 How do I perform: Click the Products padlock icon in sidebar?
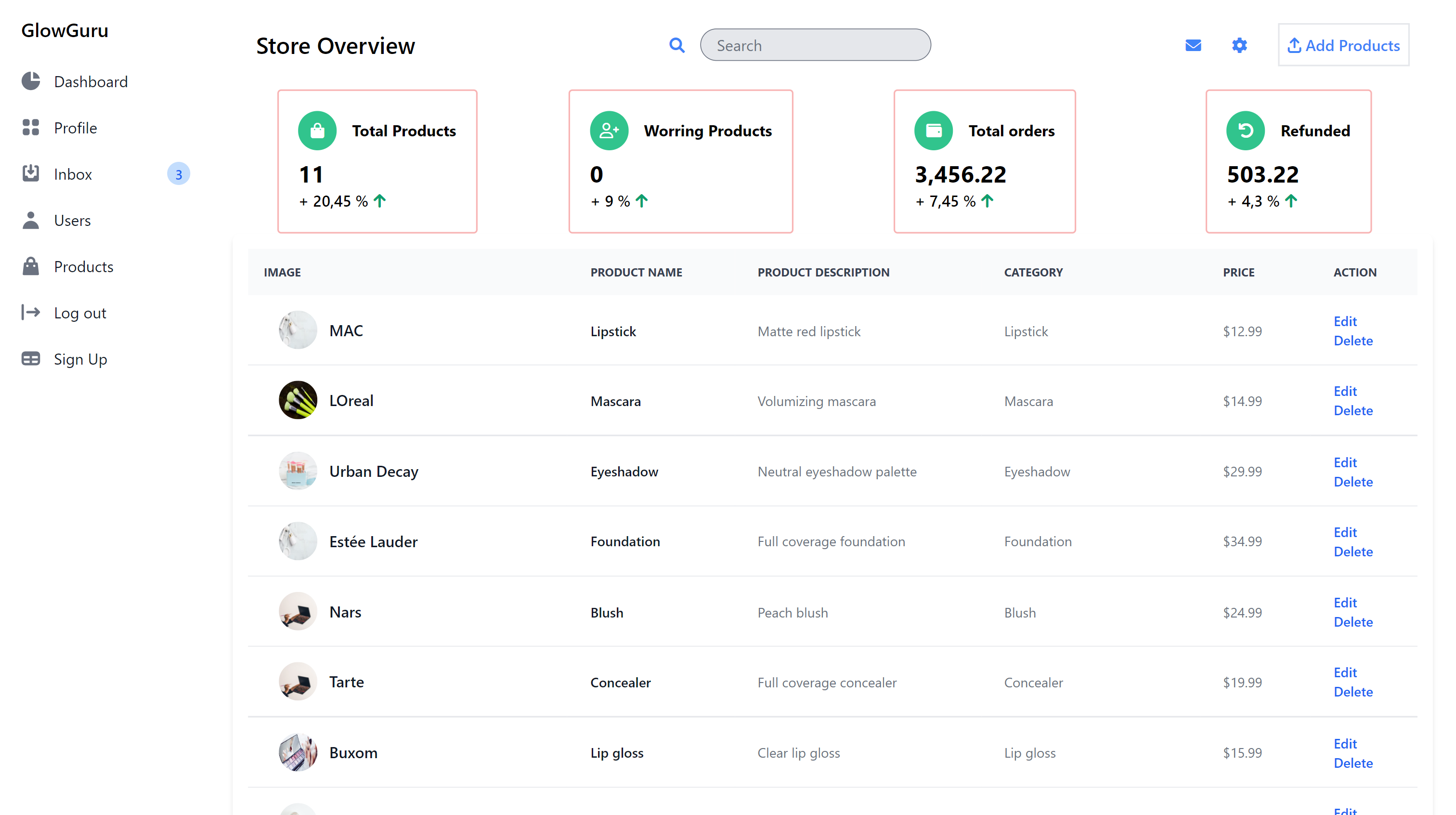click(x=31, y=266)
